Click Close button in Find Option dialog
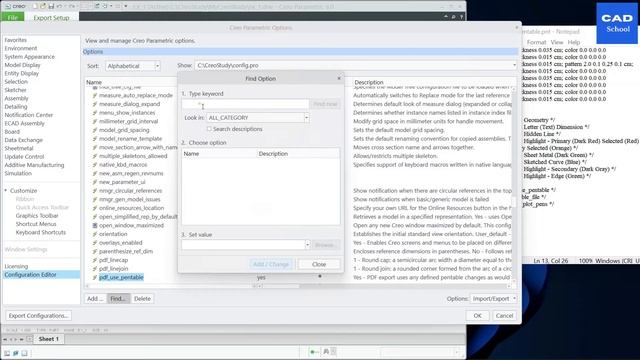640x360 pixels. (x=319, y=264)
